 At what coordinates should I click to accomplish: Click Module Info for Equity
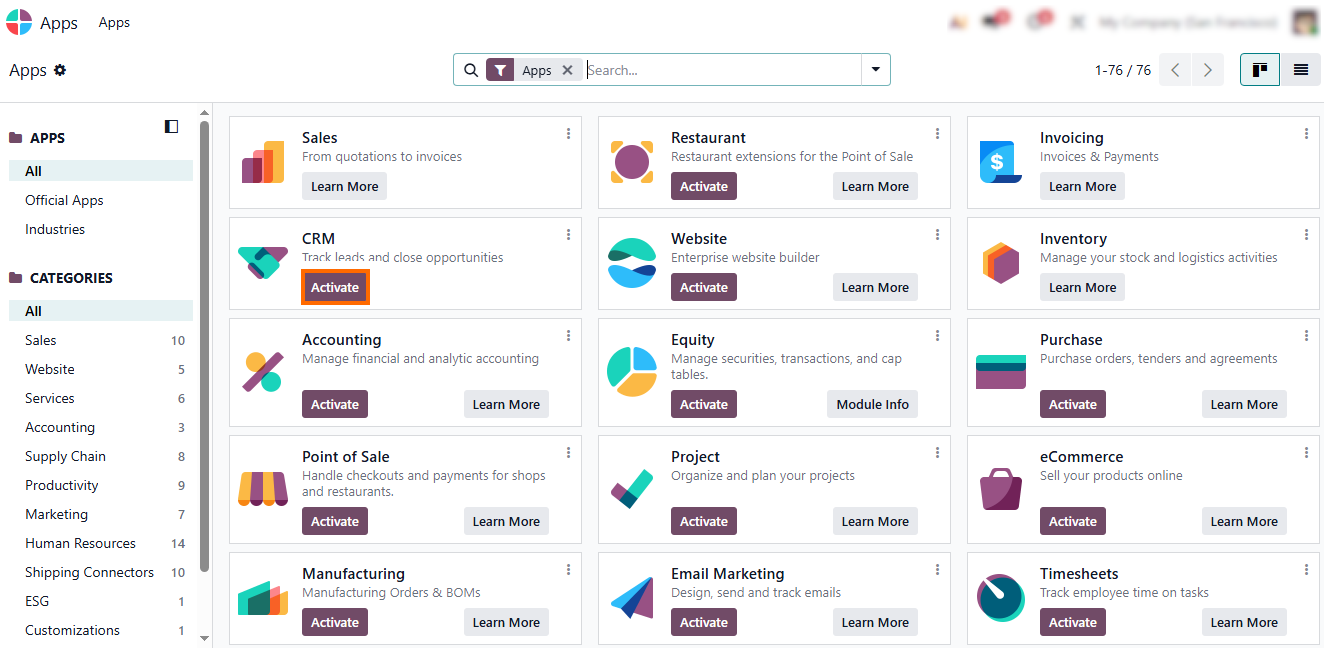coord(872,404)
